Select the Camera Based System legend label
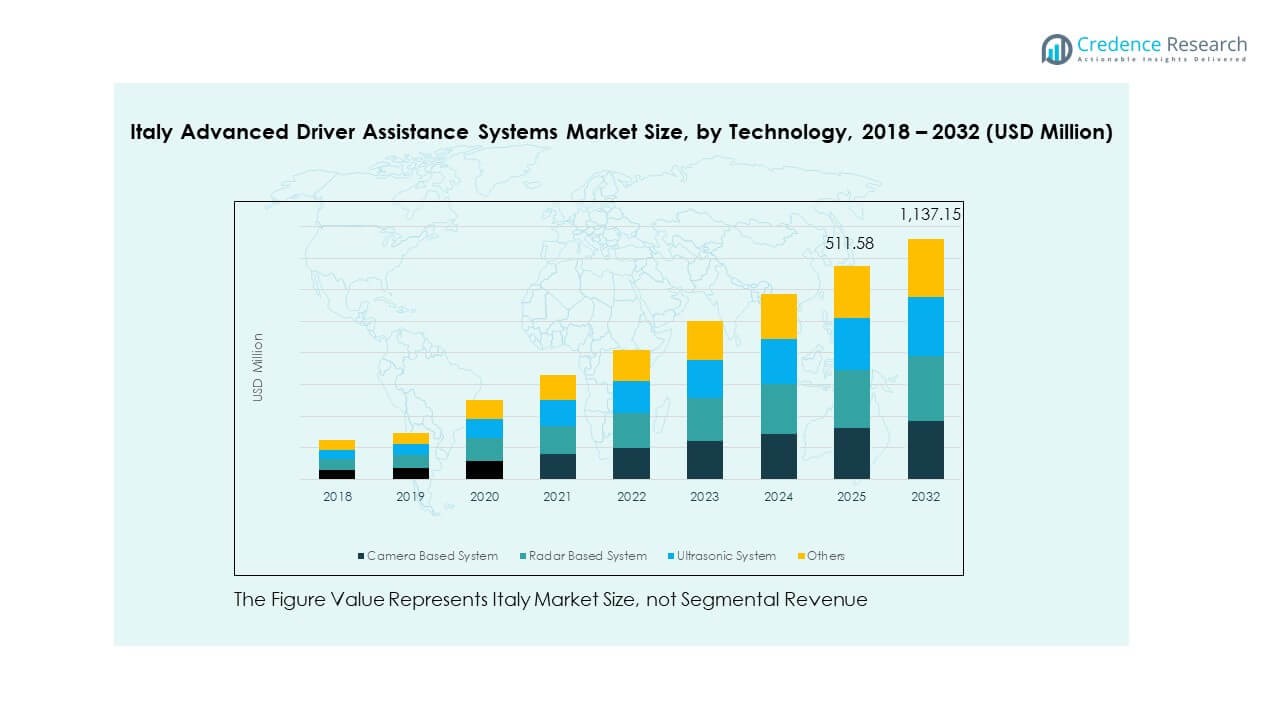Screen dimensions: 1280x720 coord(432,556)
